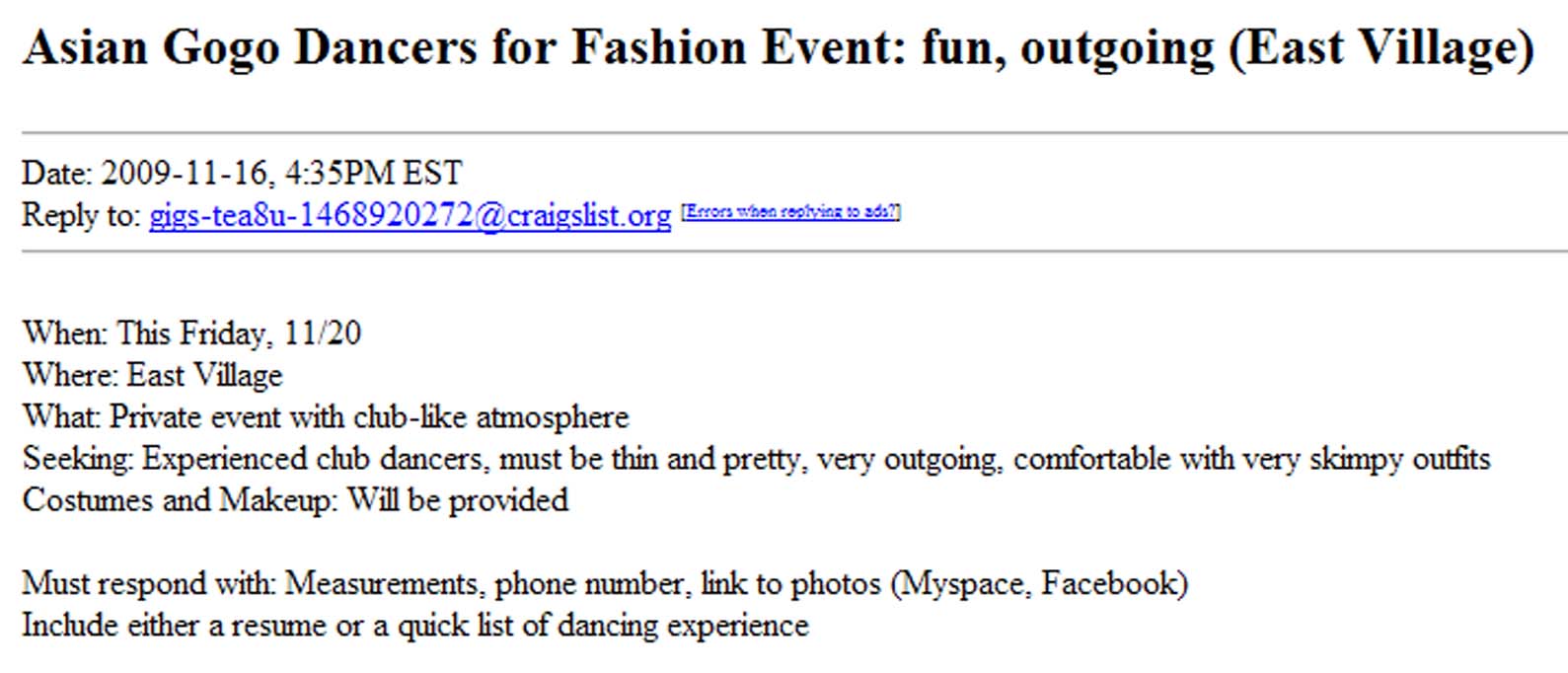Click the 'Reply to:' label
1568x673 pixels.
pos(82,215)
